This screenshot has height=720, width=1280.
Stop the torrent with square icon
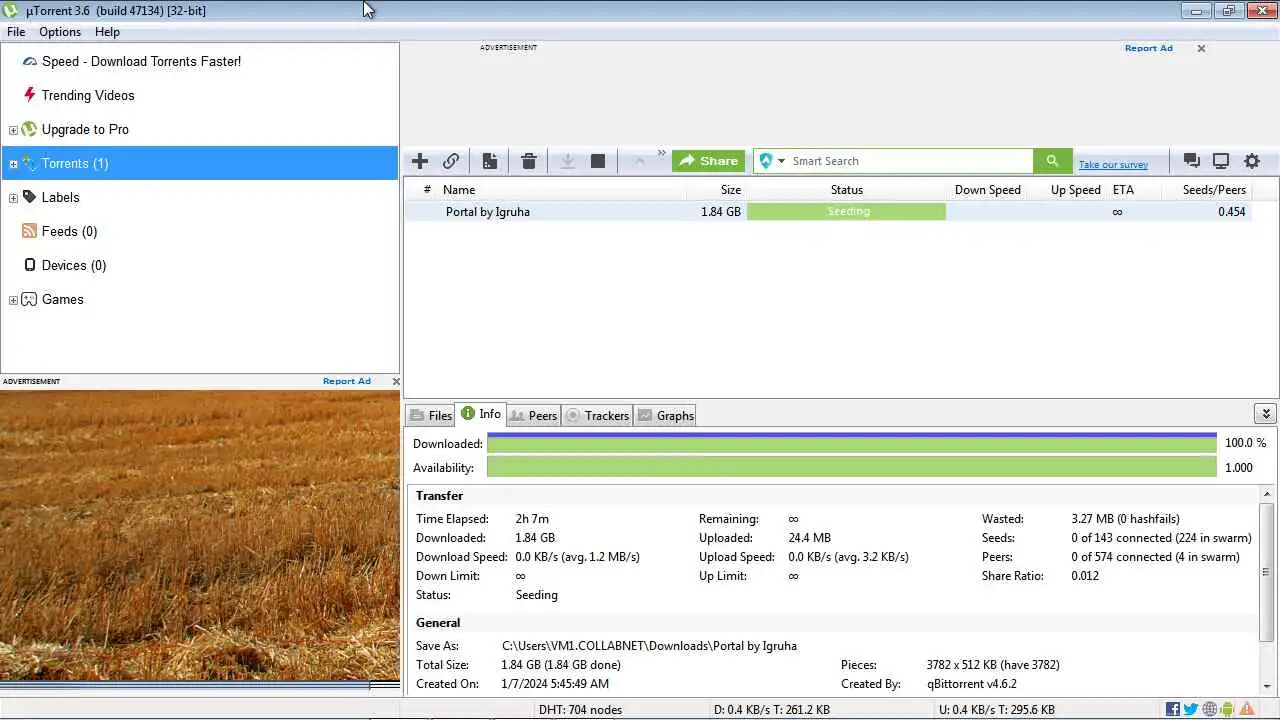click(598, 161)
